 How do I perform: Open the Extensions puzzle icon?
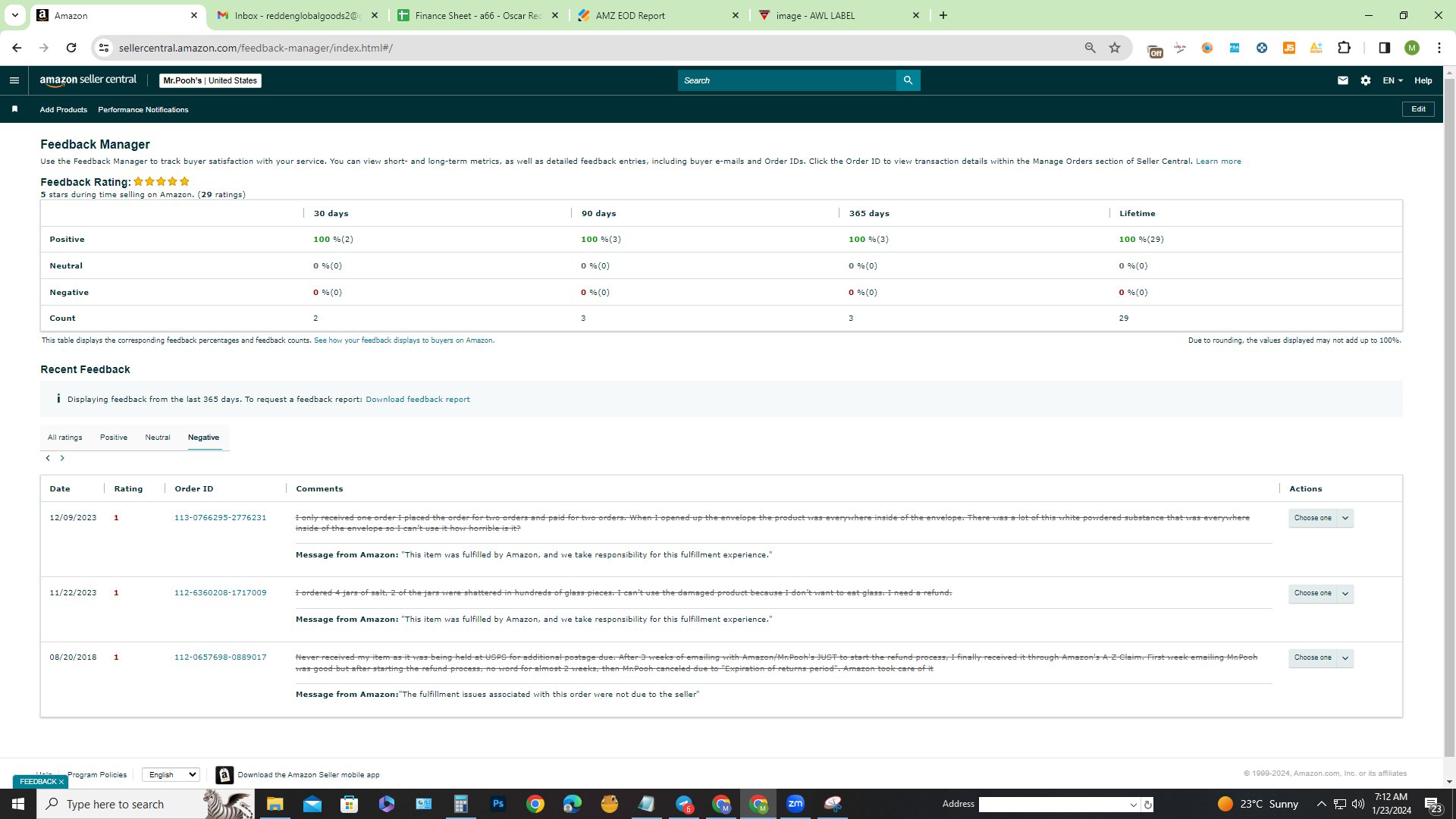1344,48
